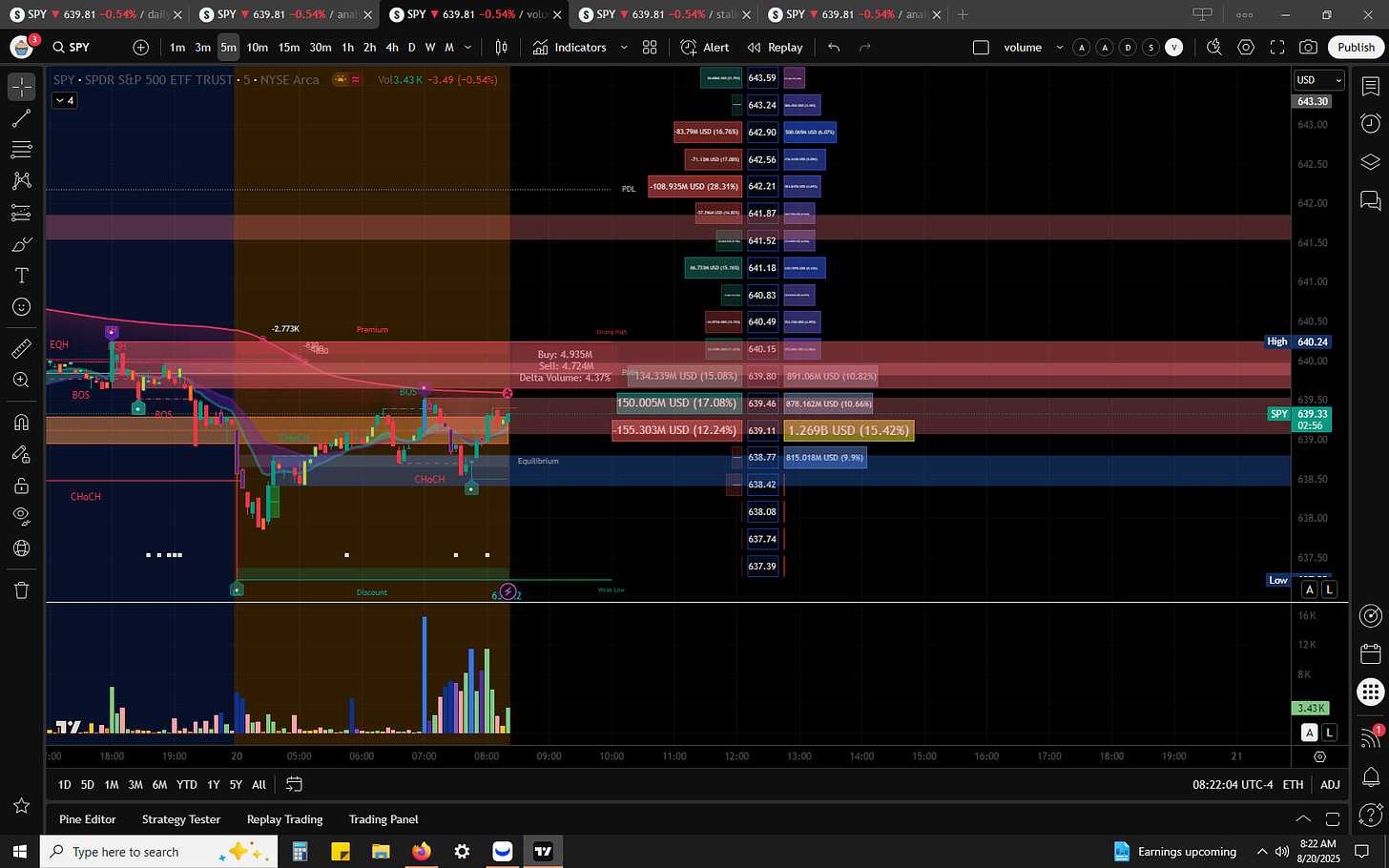Screen dimensions: 1389x868
Task: Hide all drawings with eye icon
Action: (x=21, y=517)
